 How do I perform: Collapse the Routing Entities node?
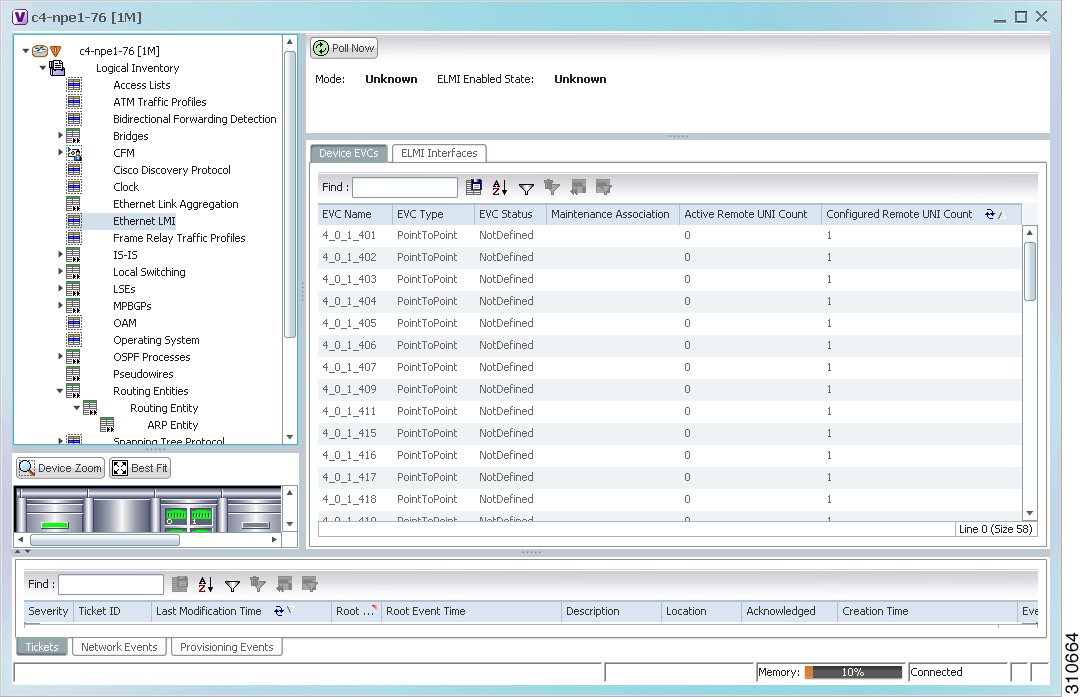tap(60, 391)
